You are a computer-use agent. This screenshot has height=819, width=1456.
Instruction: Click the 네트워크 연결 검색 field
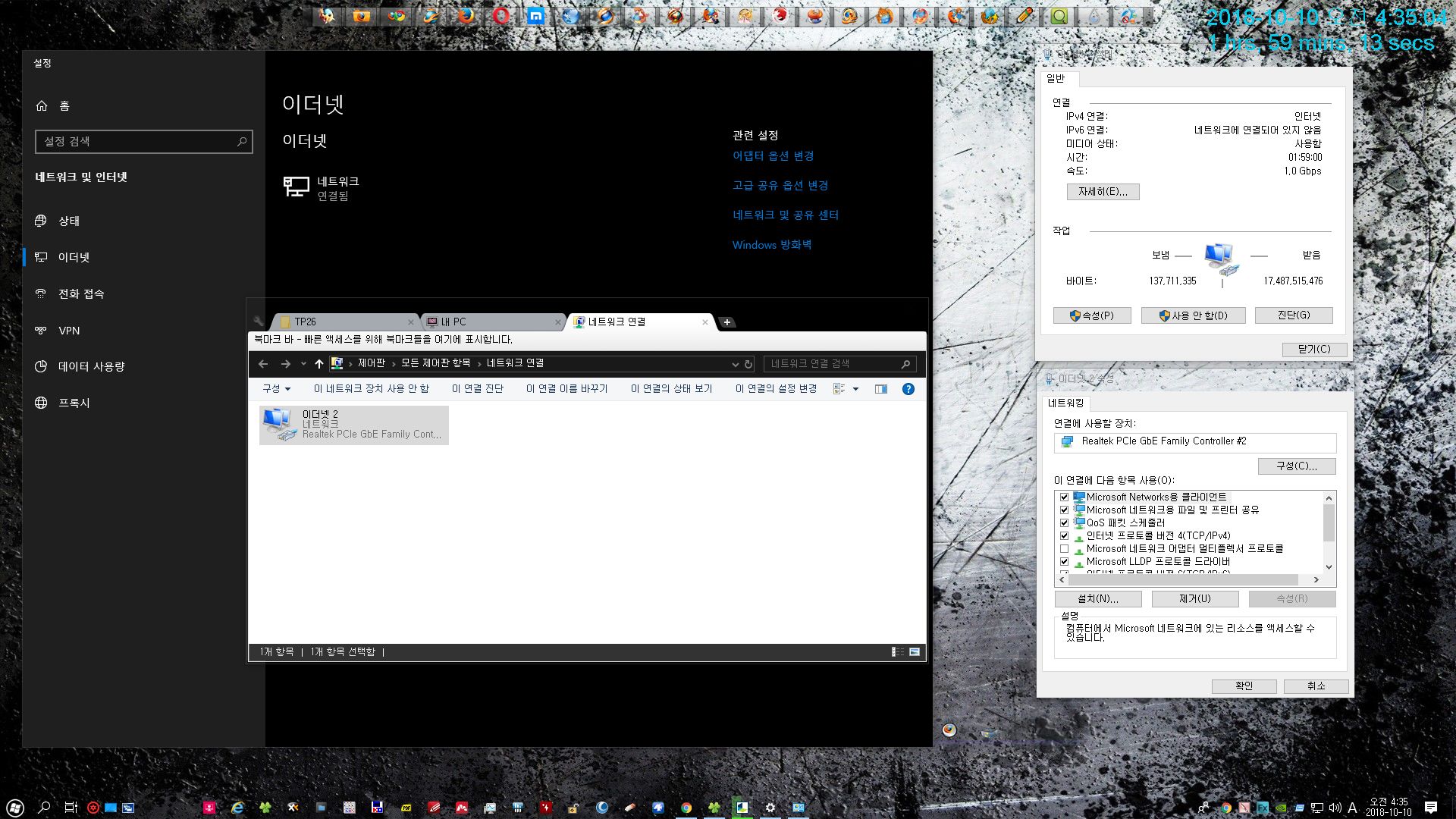click(x=839, y=364)
